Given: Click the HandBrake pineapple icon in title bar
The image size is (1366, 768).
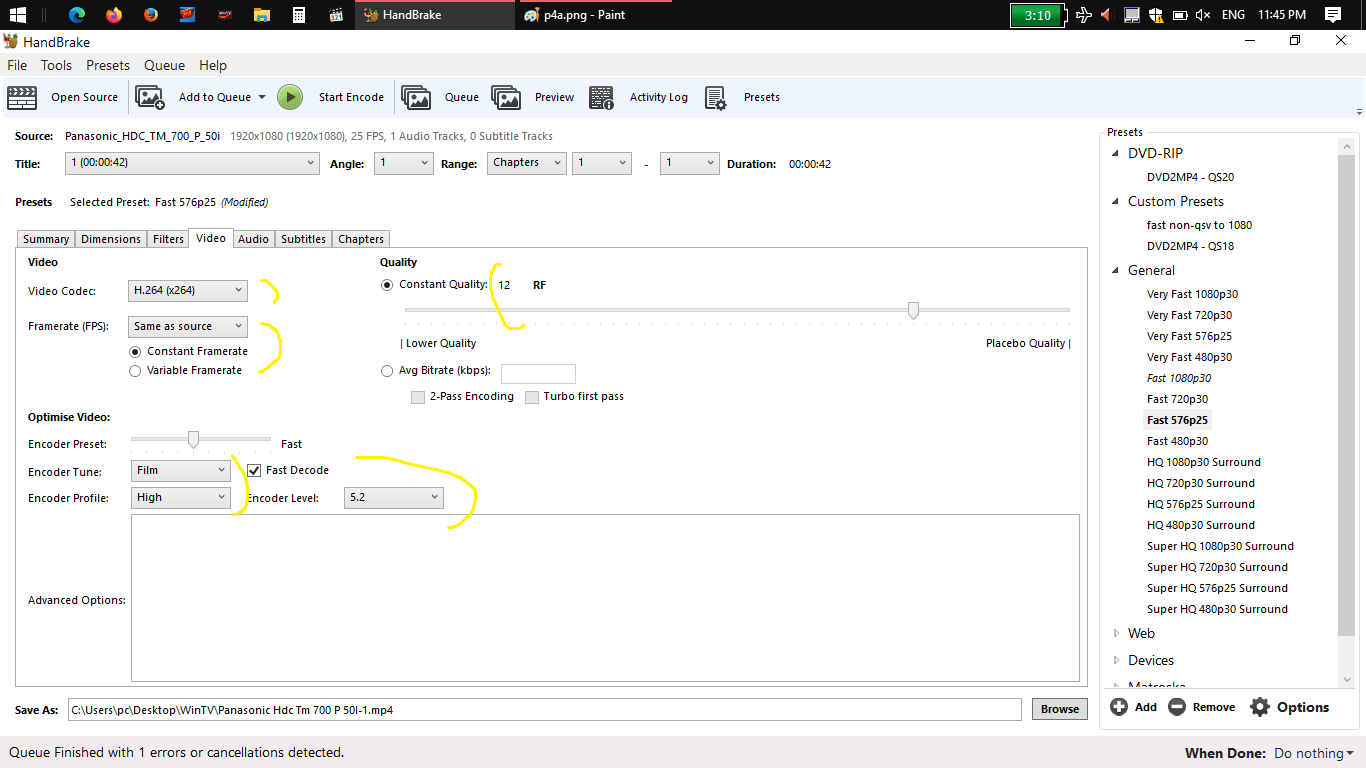Looking at the screenshot, I should pos(10,42).
